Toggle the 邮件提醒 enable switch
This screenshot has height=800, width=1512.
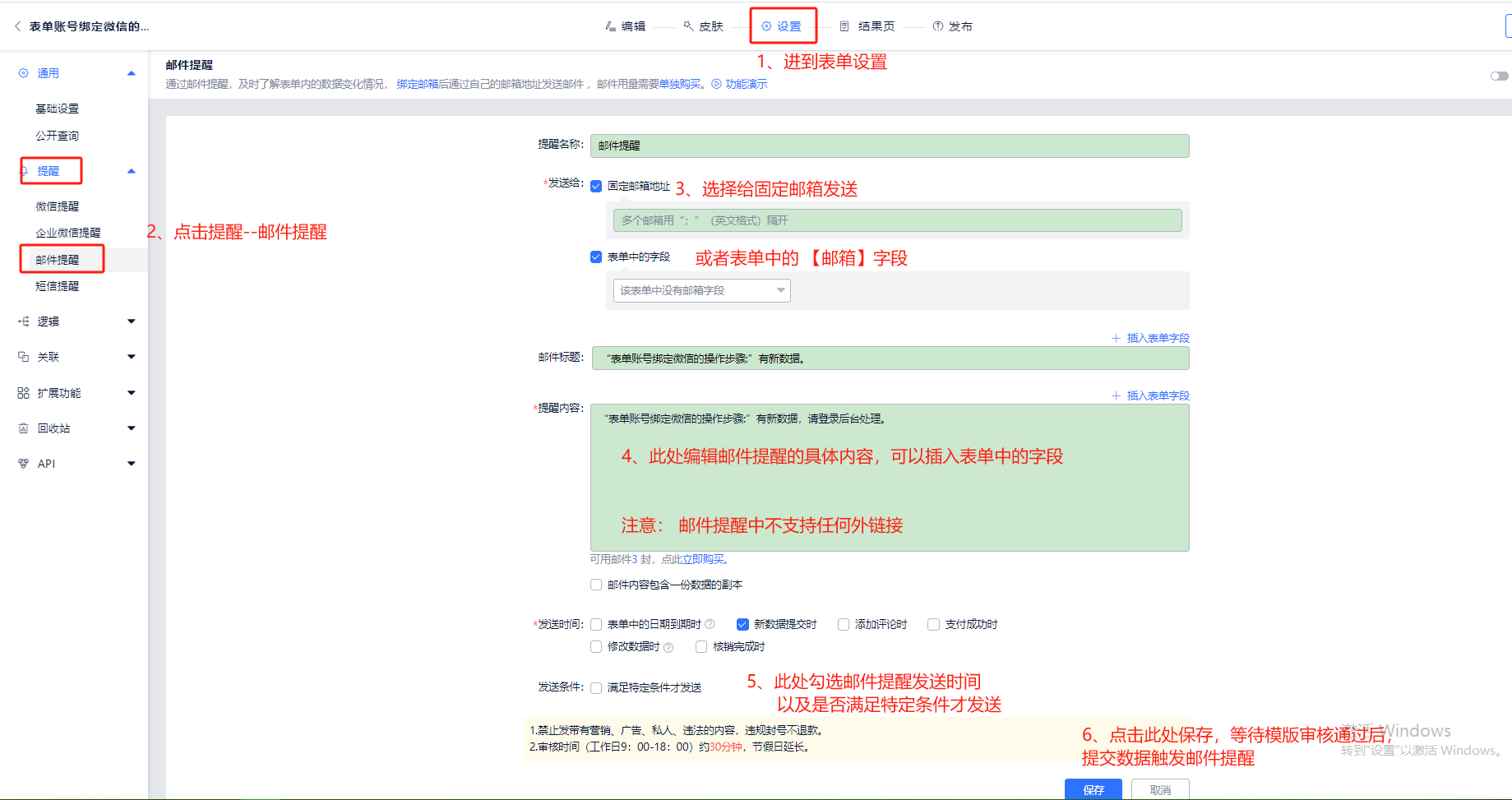click(1499, 76)
